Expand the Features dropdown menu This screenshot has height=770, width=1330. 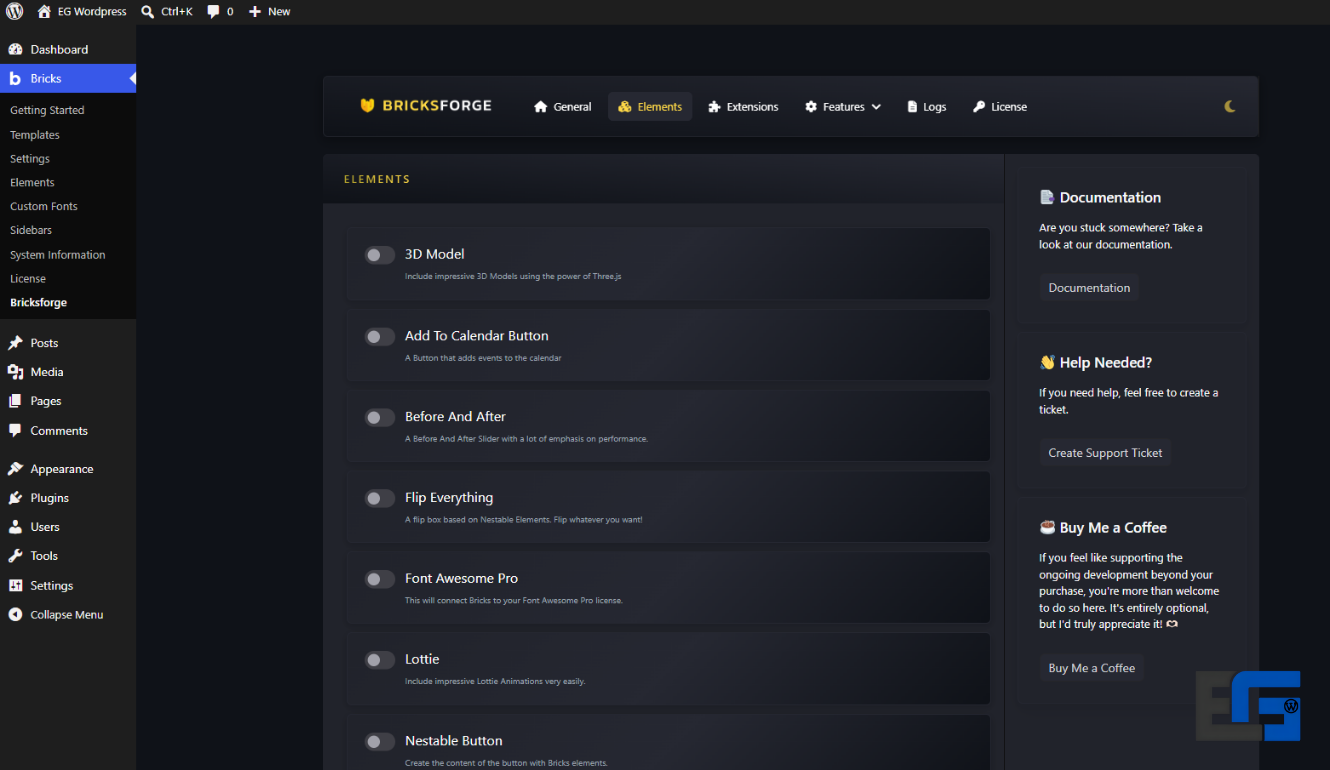843,107
